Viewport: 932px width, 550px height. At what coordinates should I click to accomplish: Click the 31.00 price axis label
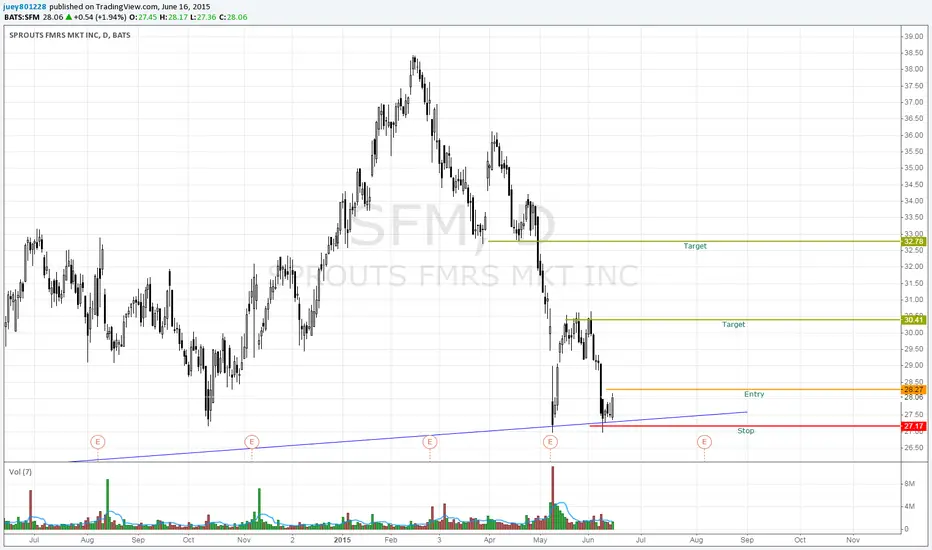tap(914, 300)
